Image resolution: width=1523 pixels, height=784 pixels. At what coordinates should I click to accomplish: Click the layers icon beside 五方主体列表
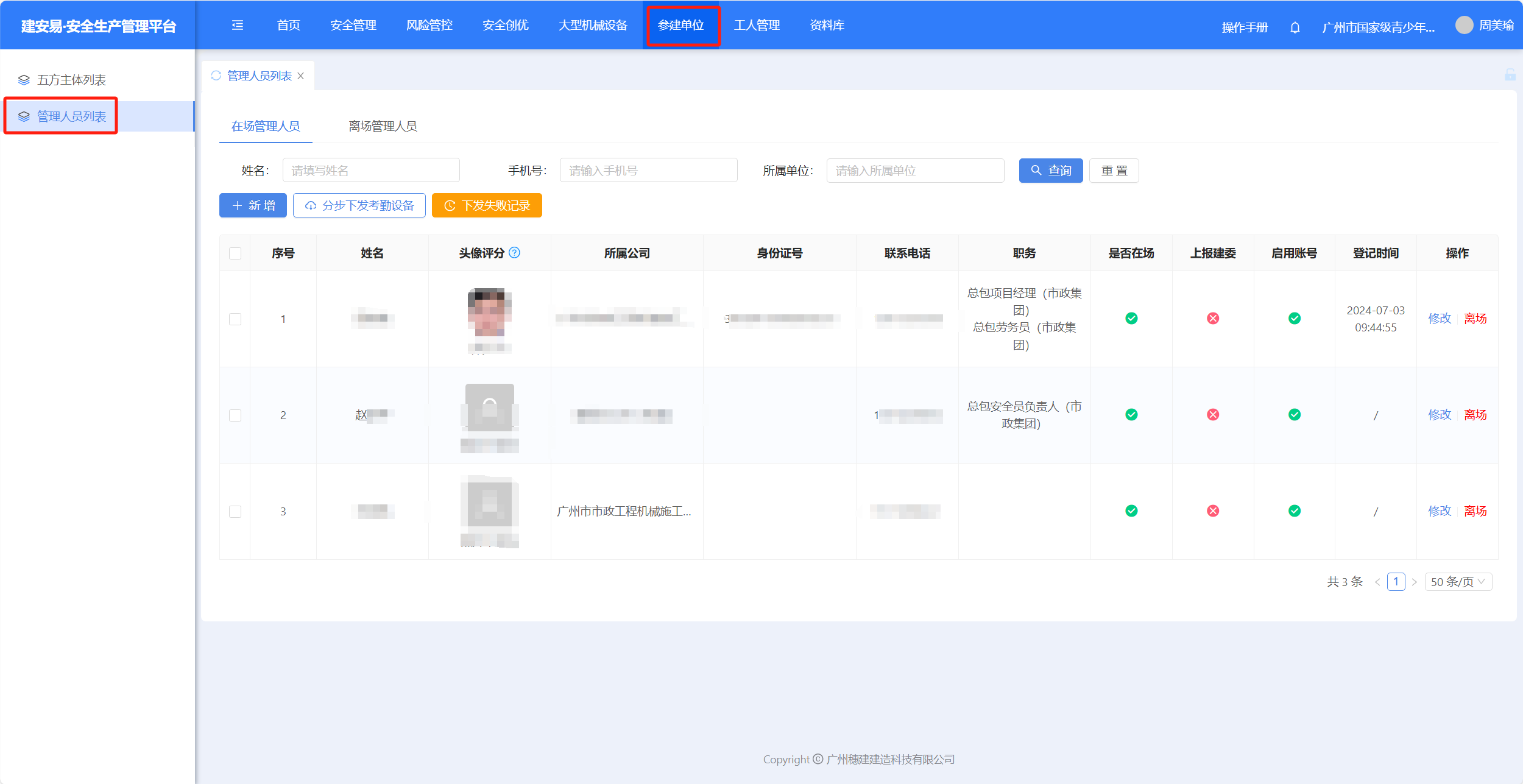[x=24, y=80]
